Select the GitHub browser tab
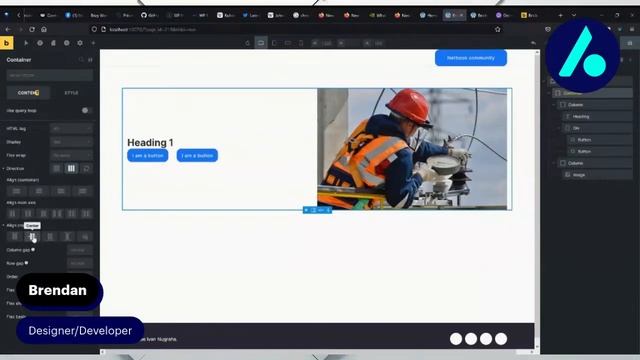Image resolution: width=640 pixels, height=360 pixels. coord(150,15)
